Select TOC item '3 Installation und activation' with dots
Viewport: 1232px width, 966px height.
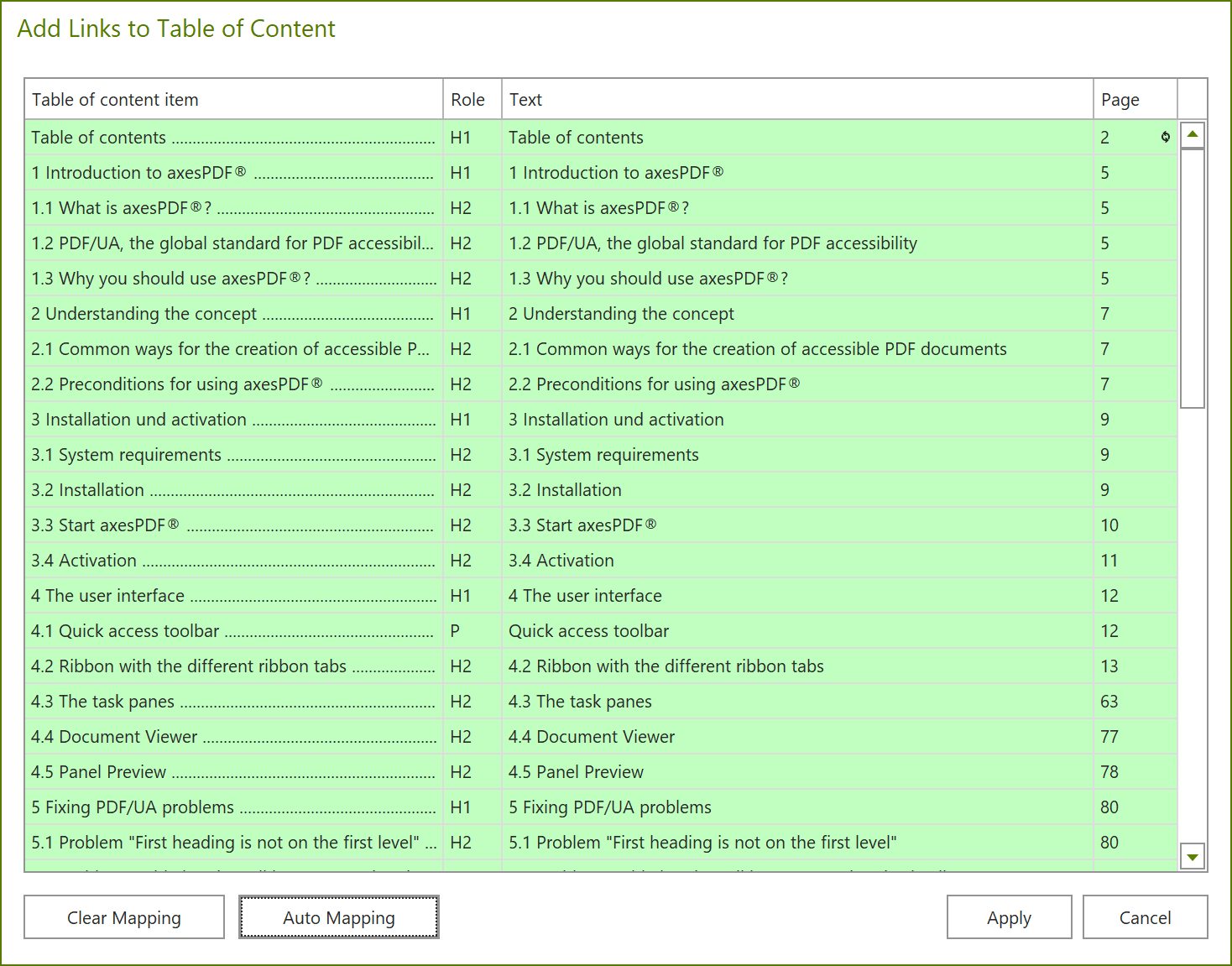click(234, 420)
